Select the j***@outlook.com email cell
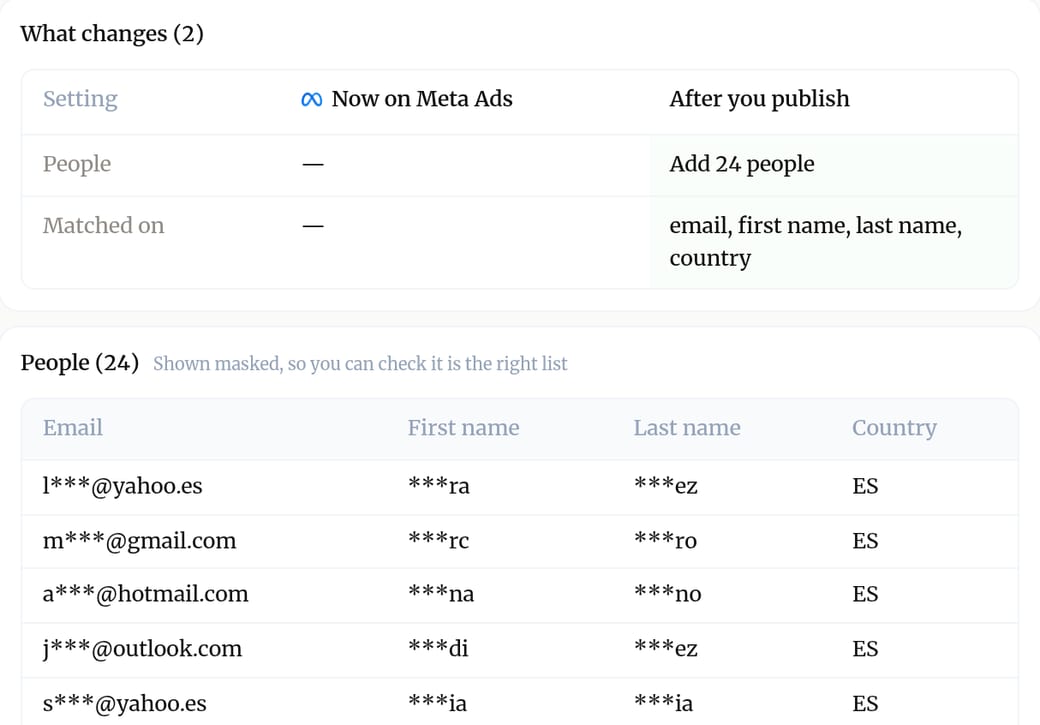Viewport: 1040px width, 725px height. pyautogui.click(x=143, y=649)
